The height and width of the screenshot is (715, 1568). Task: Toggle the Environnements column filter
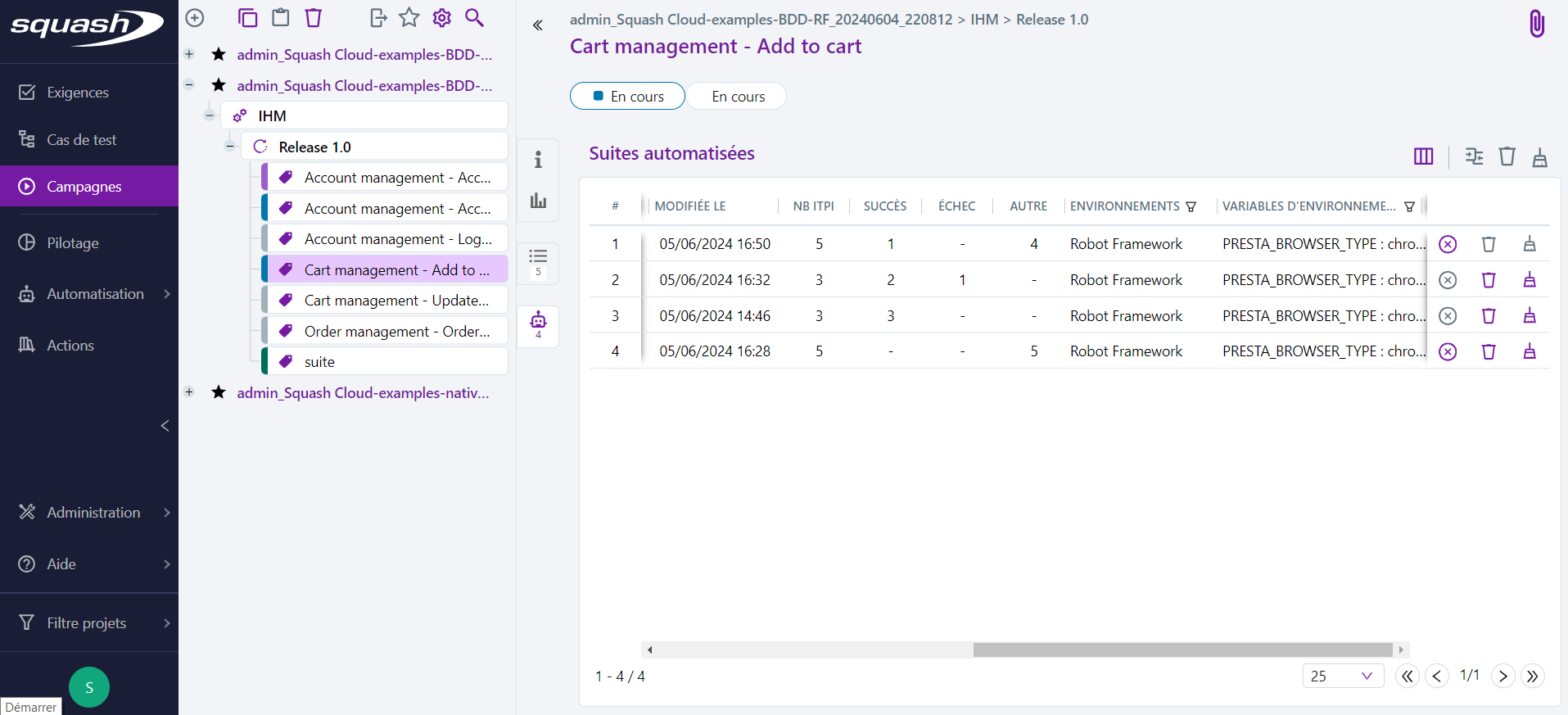(x=1191, y=207)
